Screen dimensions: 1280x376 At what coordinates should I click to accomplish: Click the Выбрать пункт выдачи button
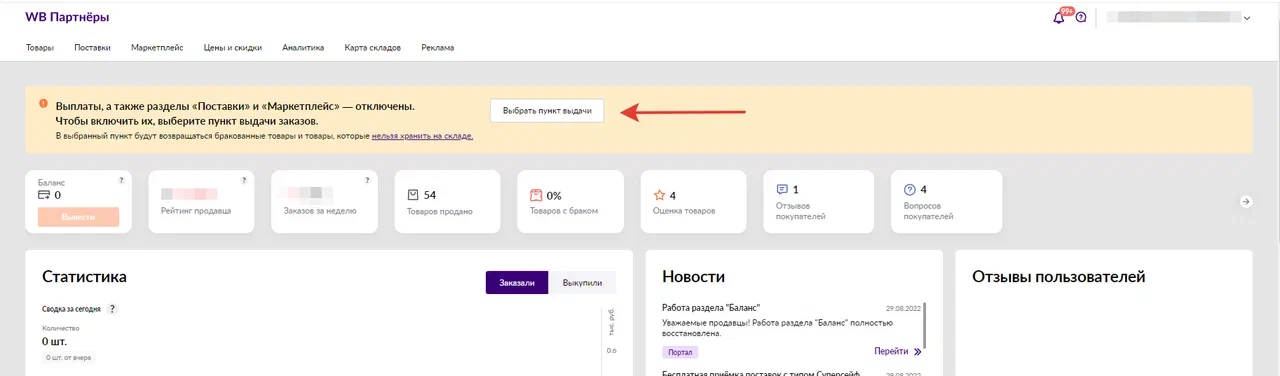[547, 110]
